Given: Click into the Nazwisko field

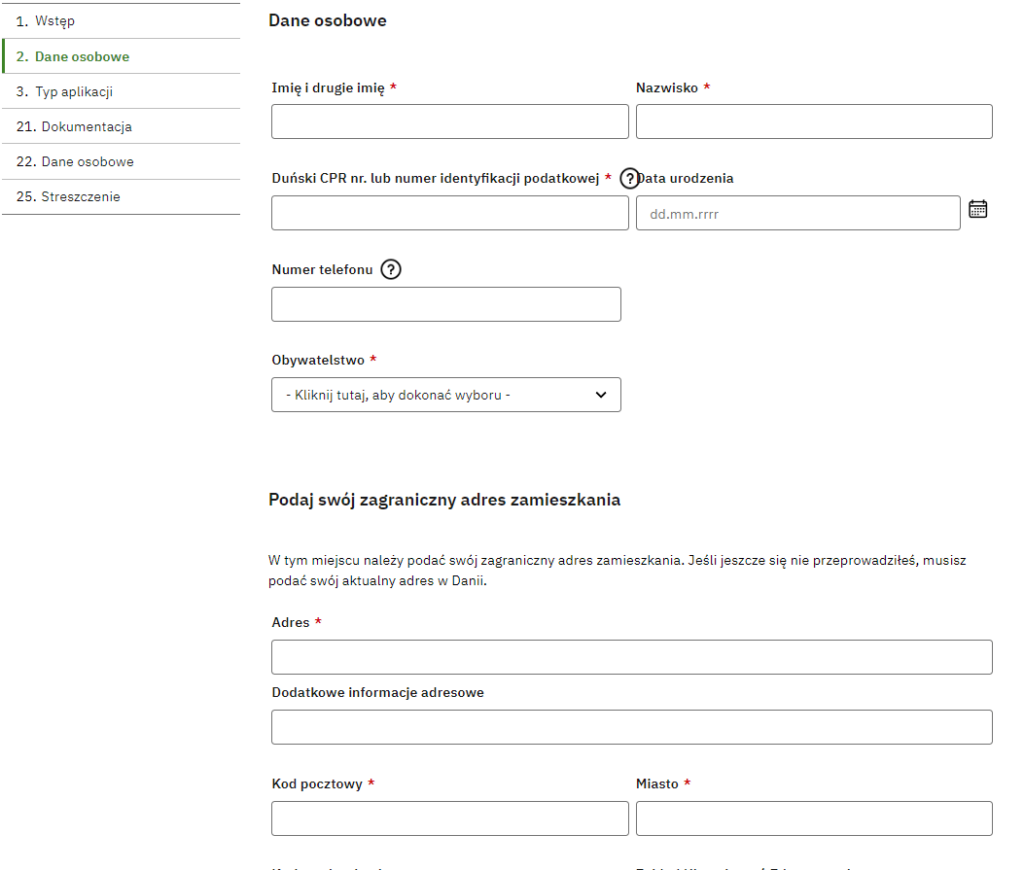Looking at the screenshot, I should 814,121.
